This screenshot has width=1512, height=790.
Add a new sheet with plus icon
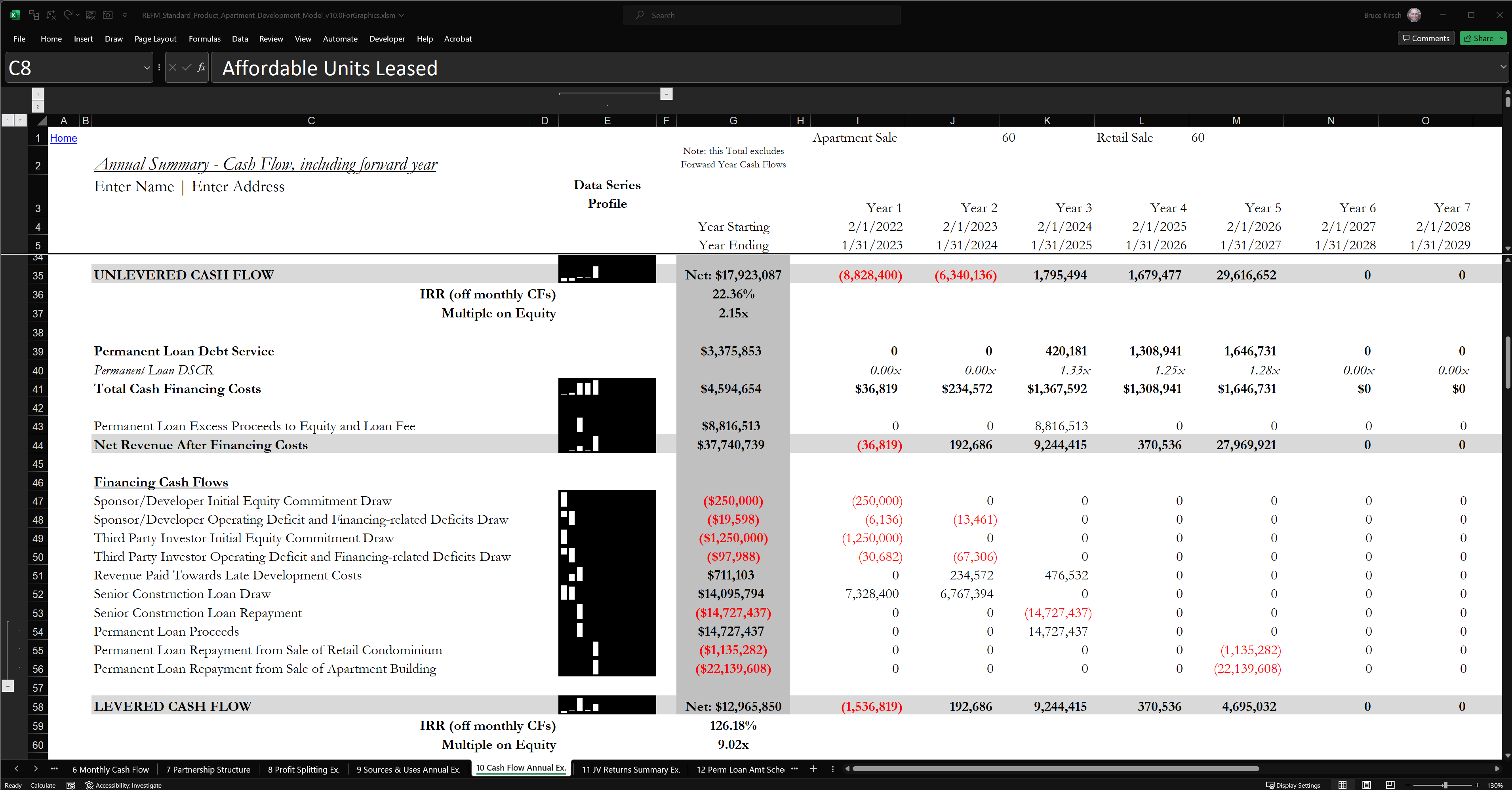pyautogui.click(x=813, y=768)
